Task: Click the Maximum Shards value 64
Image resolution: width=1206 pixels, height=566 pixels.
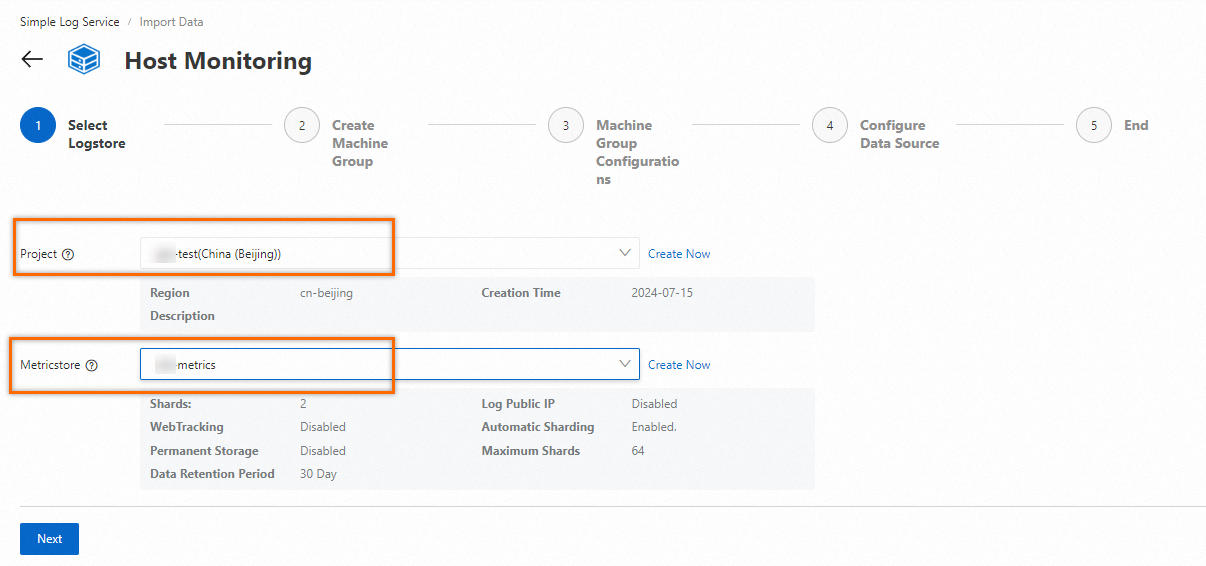Action: point(638,451)
